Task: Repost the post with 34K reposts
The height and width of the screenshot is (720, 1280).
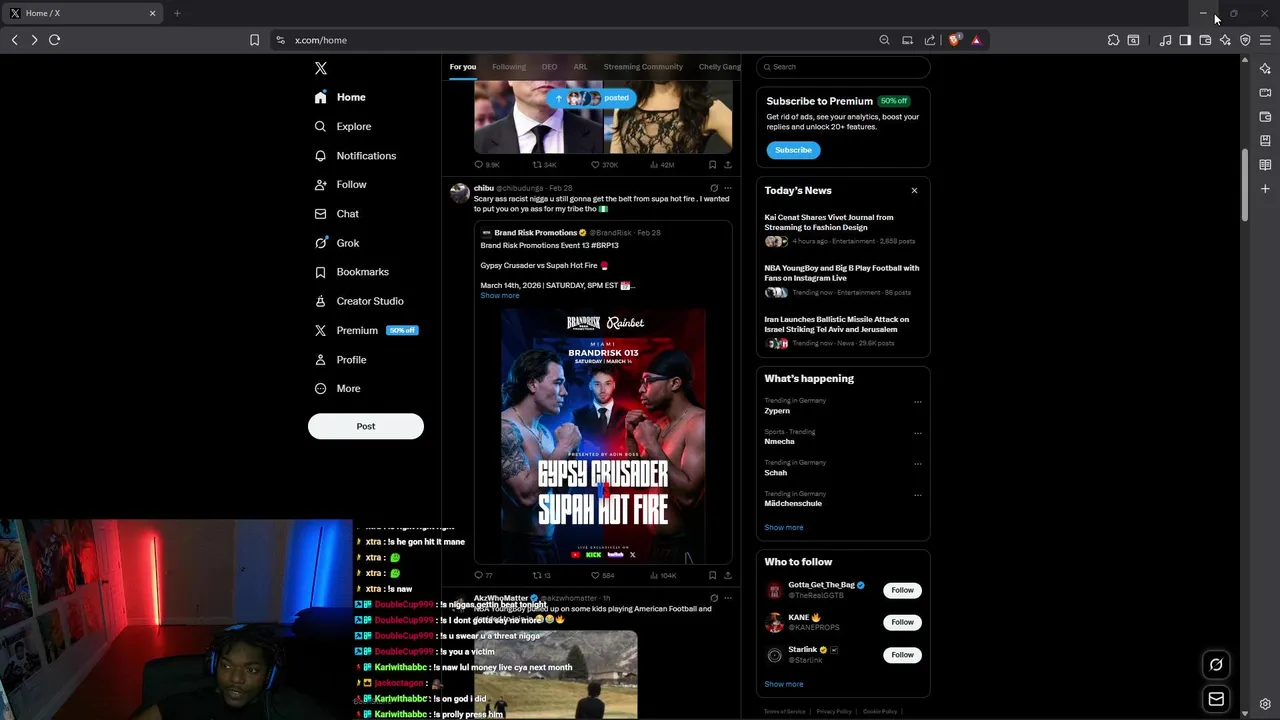Action: tap(544, 164)
